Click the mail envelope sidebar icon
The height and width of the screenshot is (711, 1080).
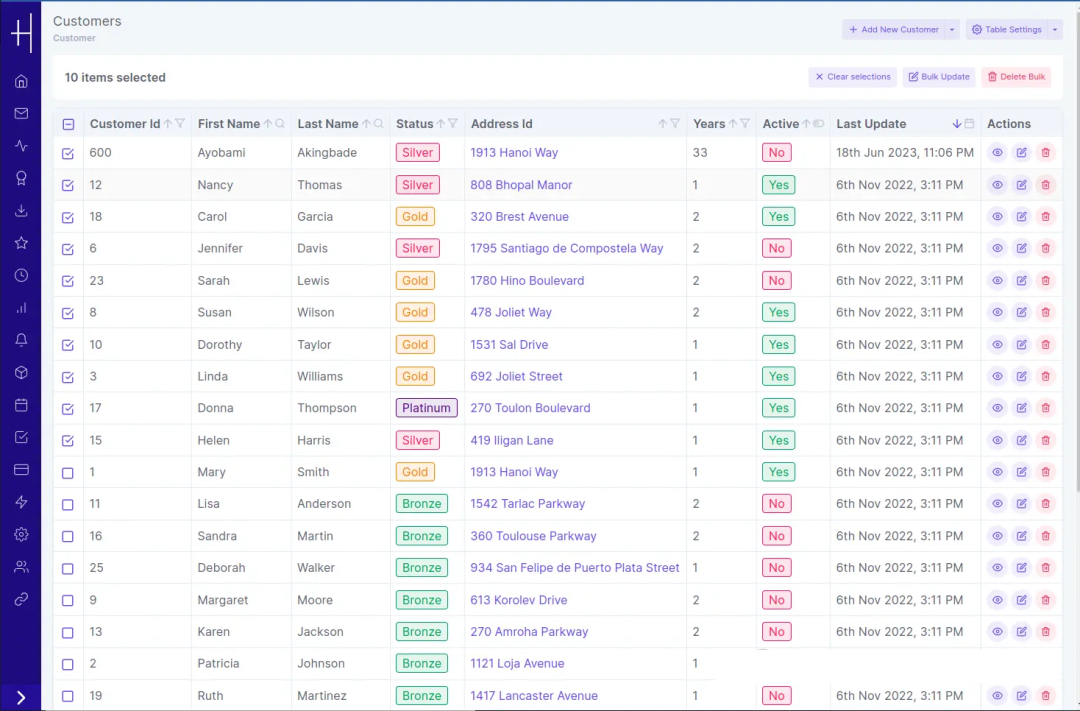click(21, 113)
